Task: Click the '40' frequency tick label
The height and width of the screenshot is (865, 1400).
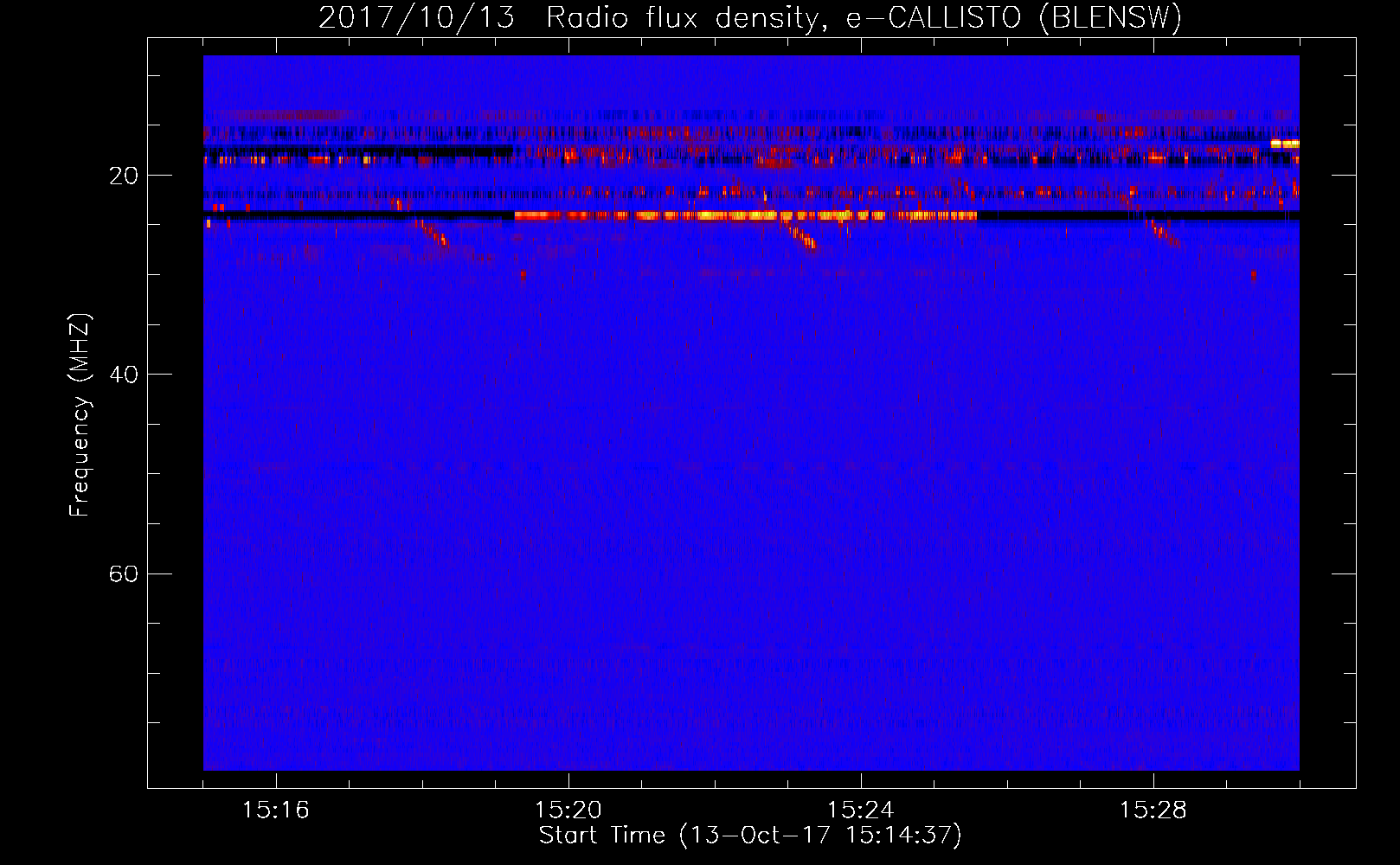Action: [x=124, y=375]
